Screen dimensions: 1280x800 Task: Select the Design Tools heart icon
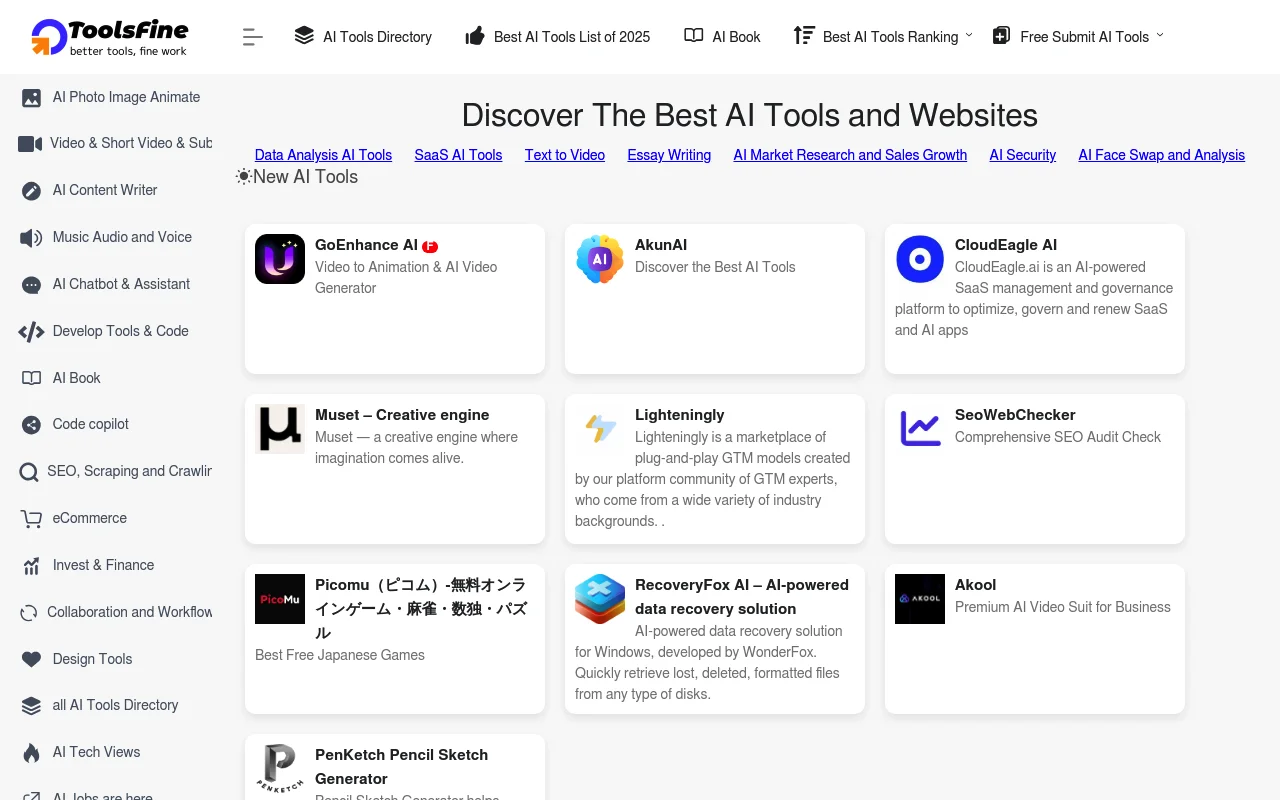pos(29,659)
